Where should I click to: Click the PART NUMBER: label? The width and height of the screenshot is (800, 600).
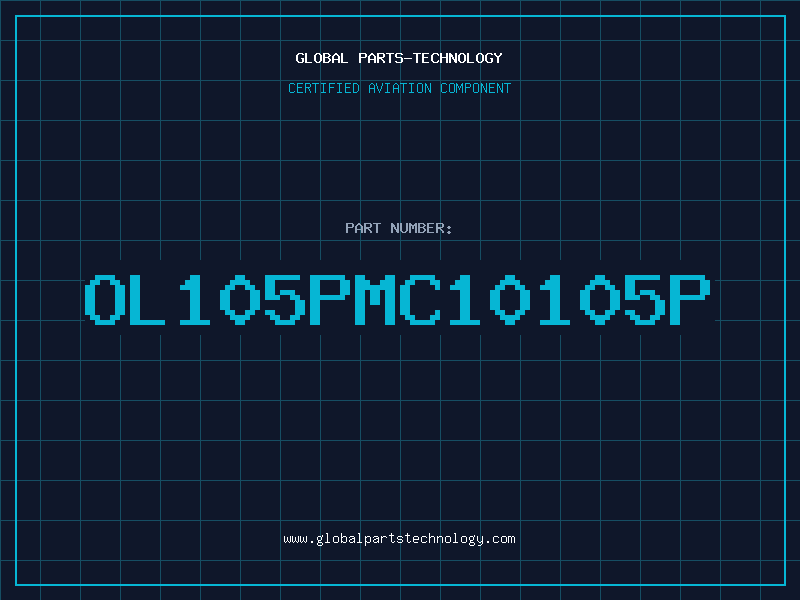[x=399, y=228]
